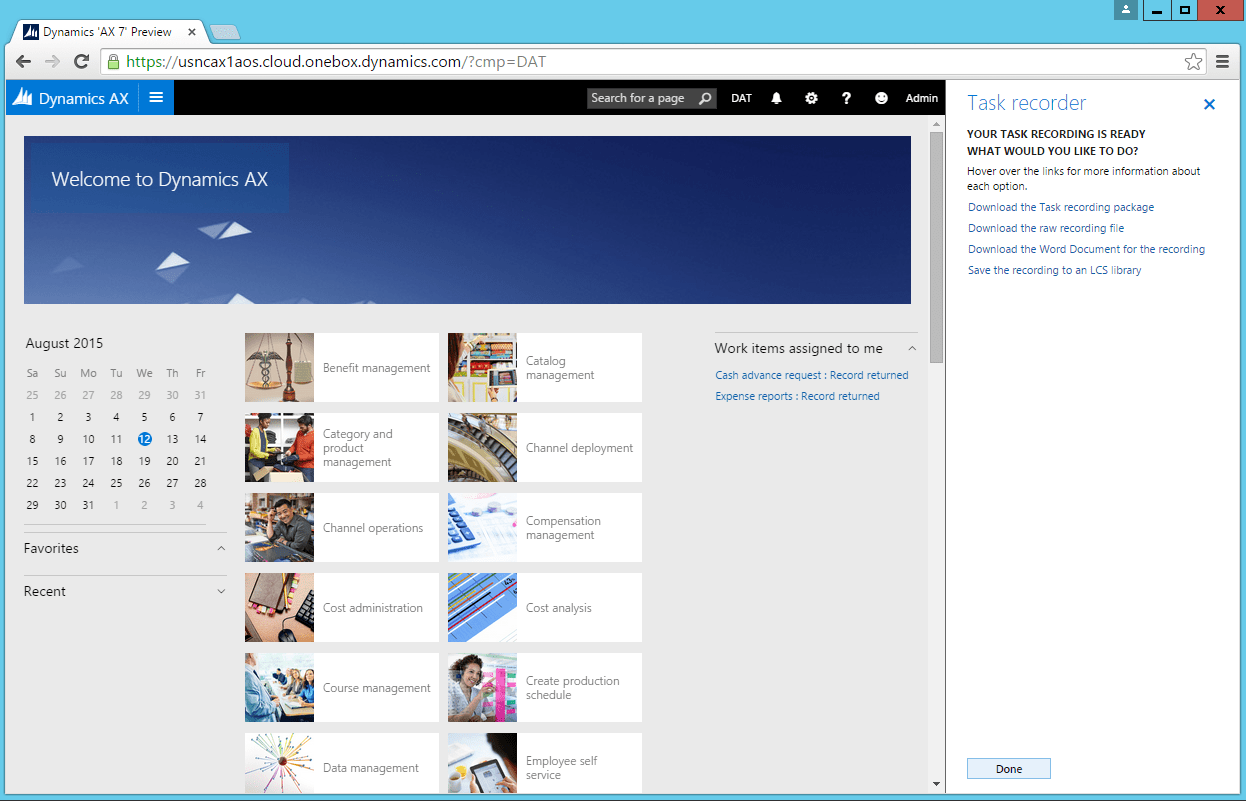This screenshot has width=1246, height=801.
Task: Select August 12 on the calendar
Action: click(x=144, y=438)
